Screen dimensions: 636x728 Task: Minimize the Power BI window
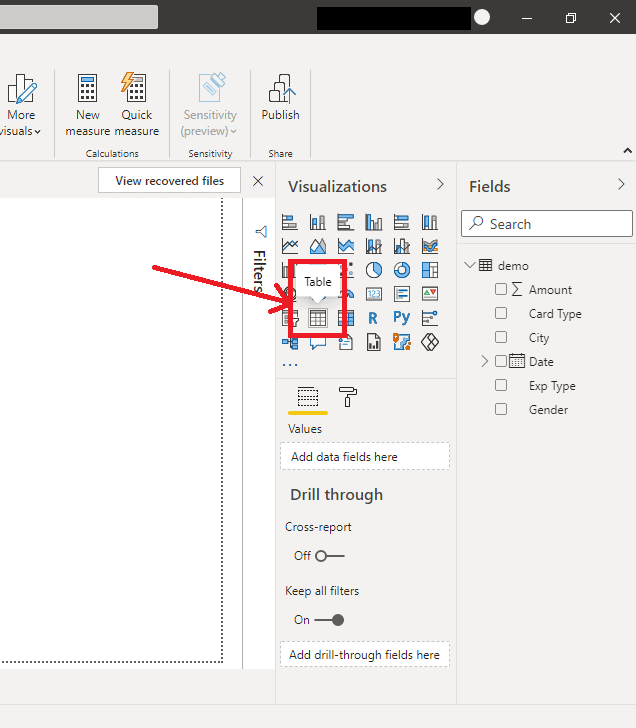point(527,18)
